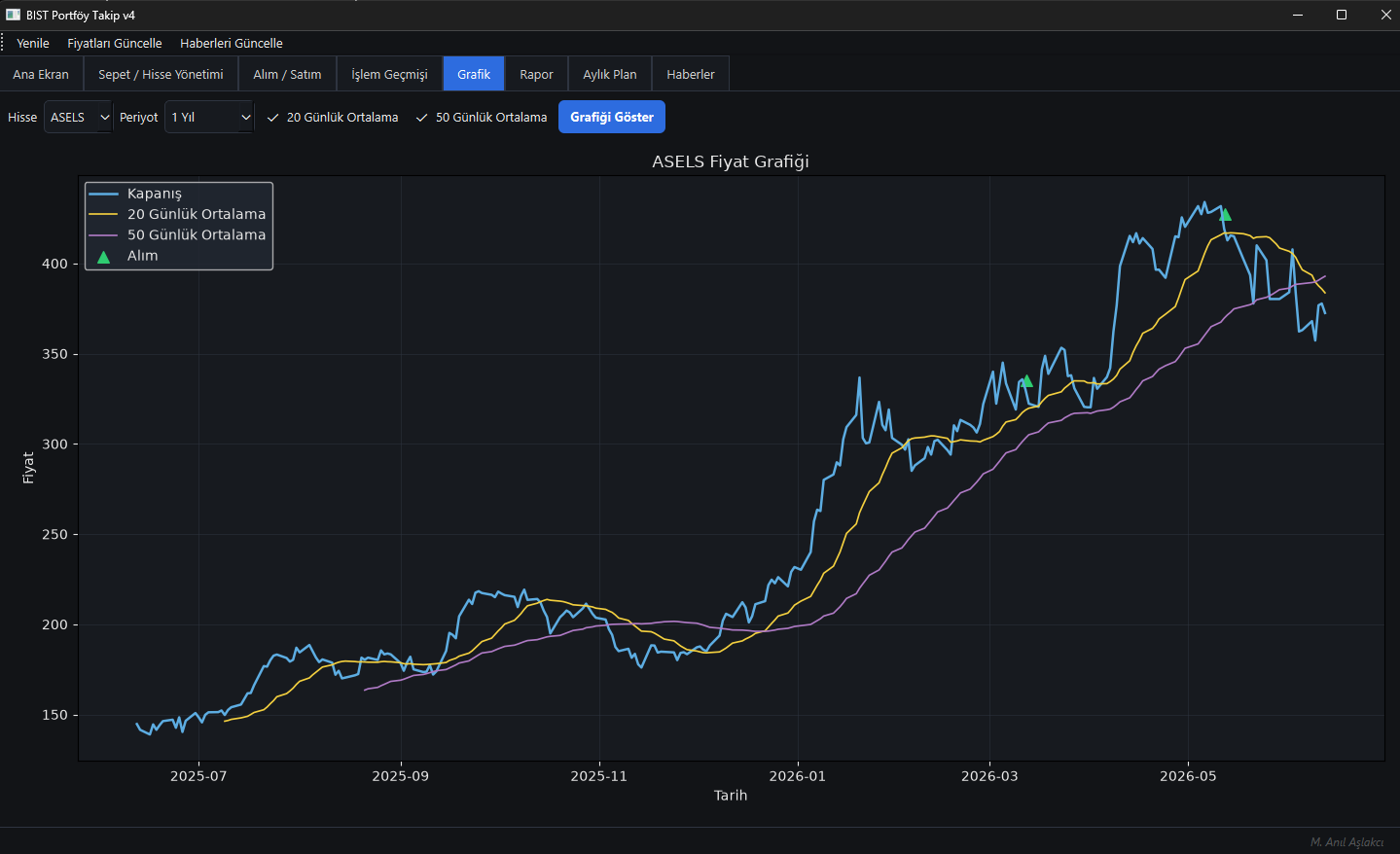The width and height of the screenshot is (1400, 854).
Task: Click Haberleri Güncelle in toolbar
Action: tap(232, 44)
